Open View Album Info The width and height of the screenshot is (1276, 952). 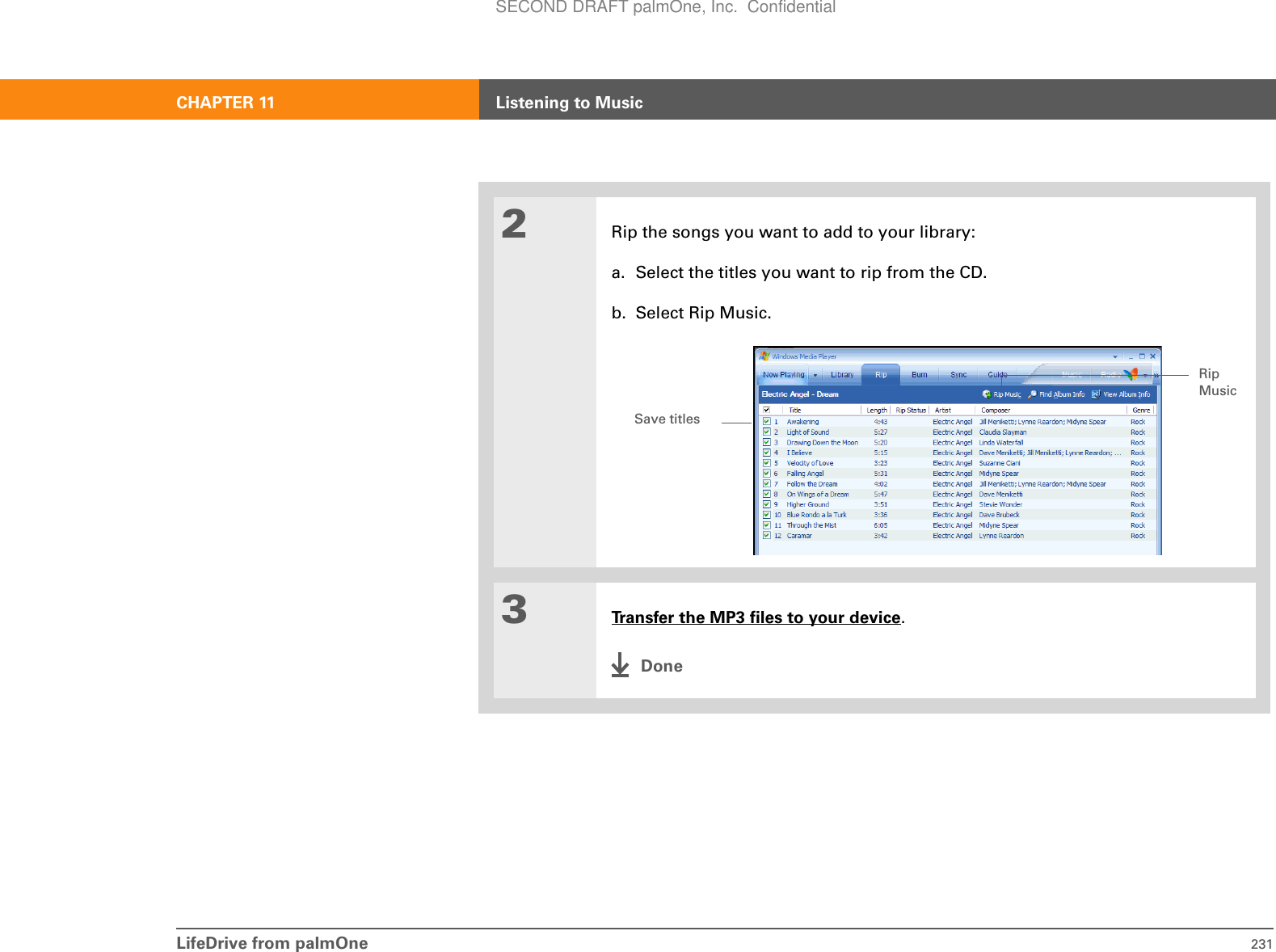(1121, 394)
